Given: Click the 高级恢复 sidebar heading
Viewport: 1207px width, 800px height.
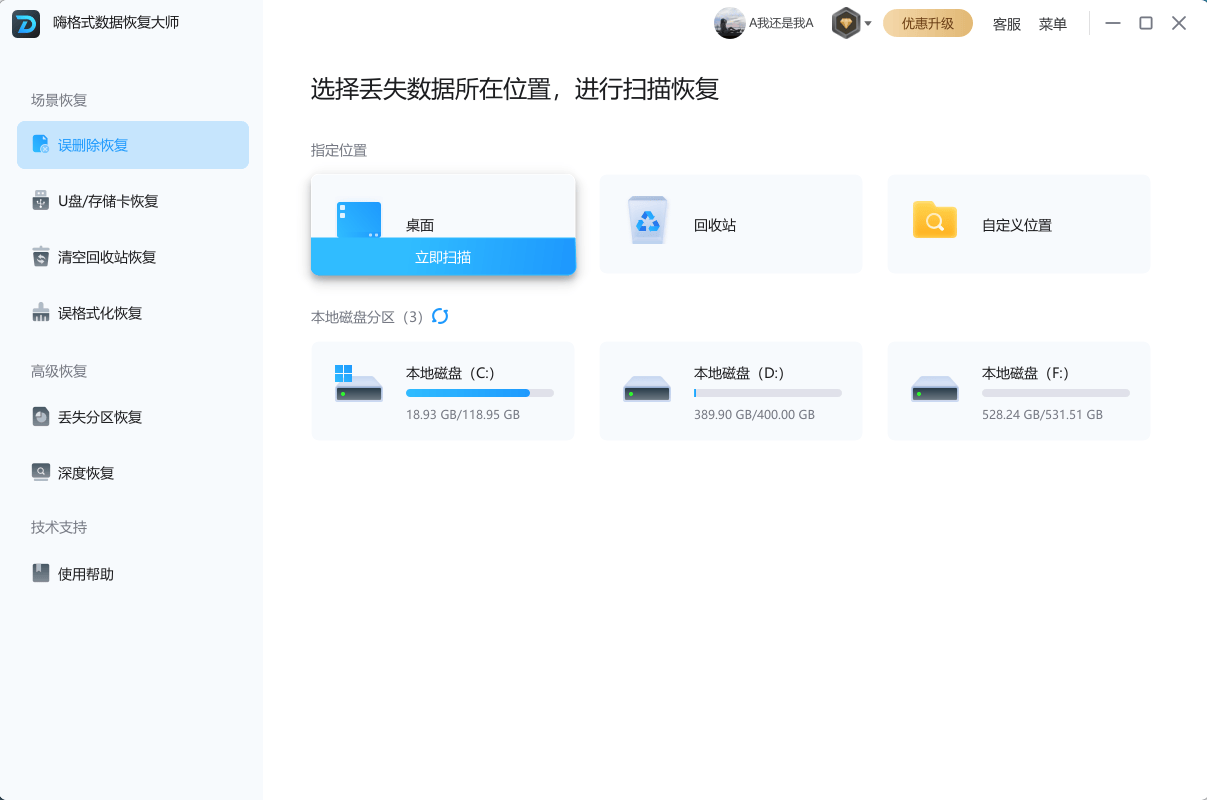Looking at the screenshot, I should coord(59,371).
